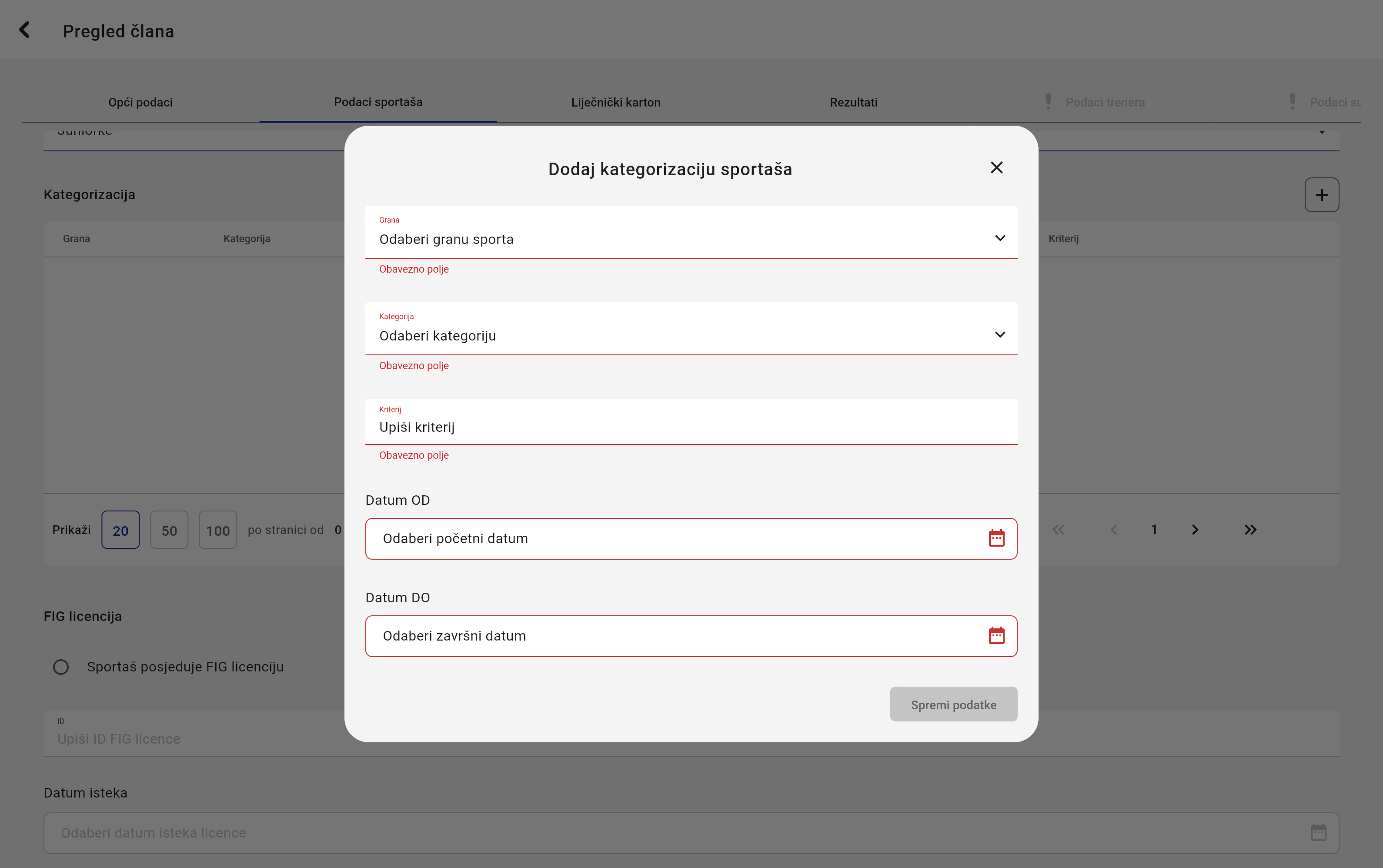This screenshot has width=1383, height=868.
Task: Select 20 rows per page option
Action: tap(120, 531)
